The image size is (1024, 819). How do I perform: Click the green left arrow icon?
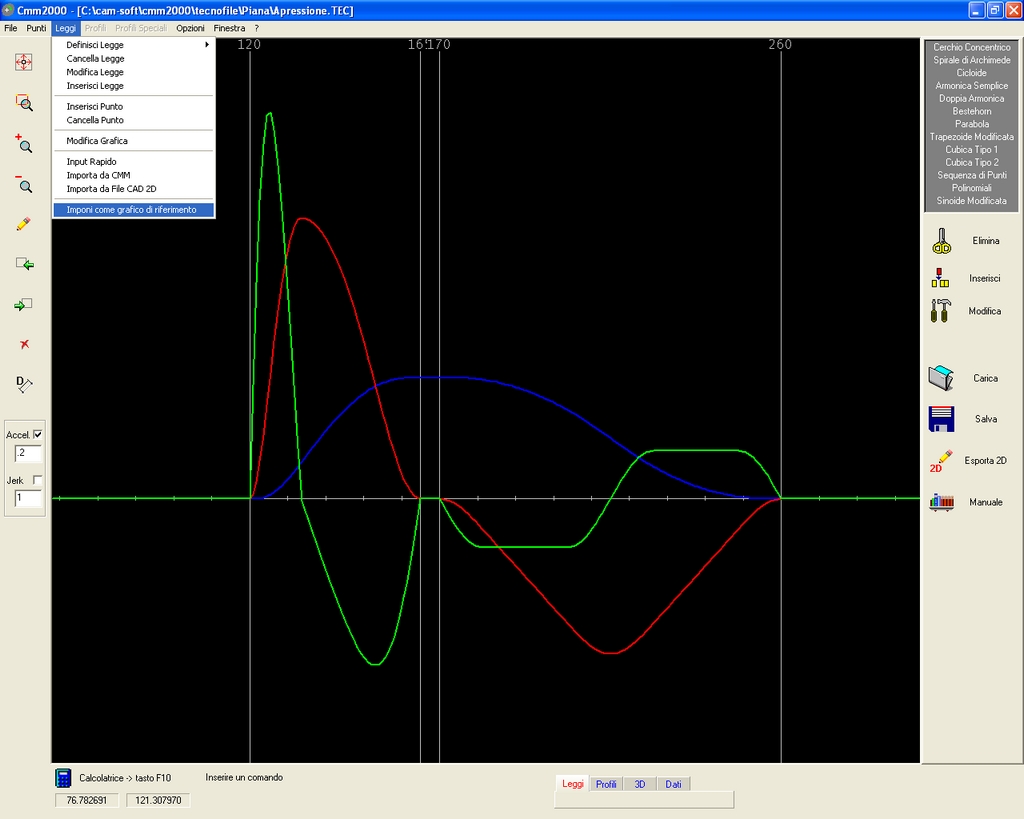point(24,264)
